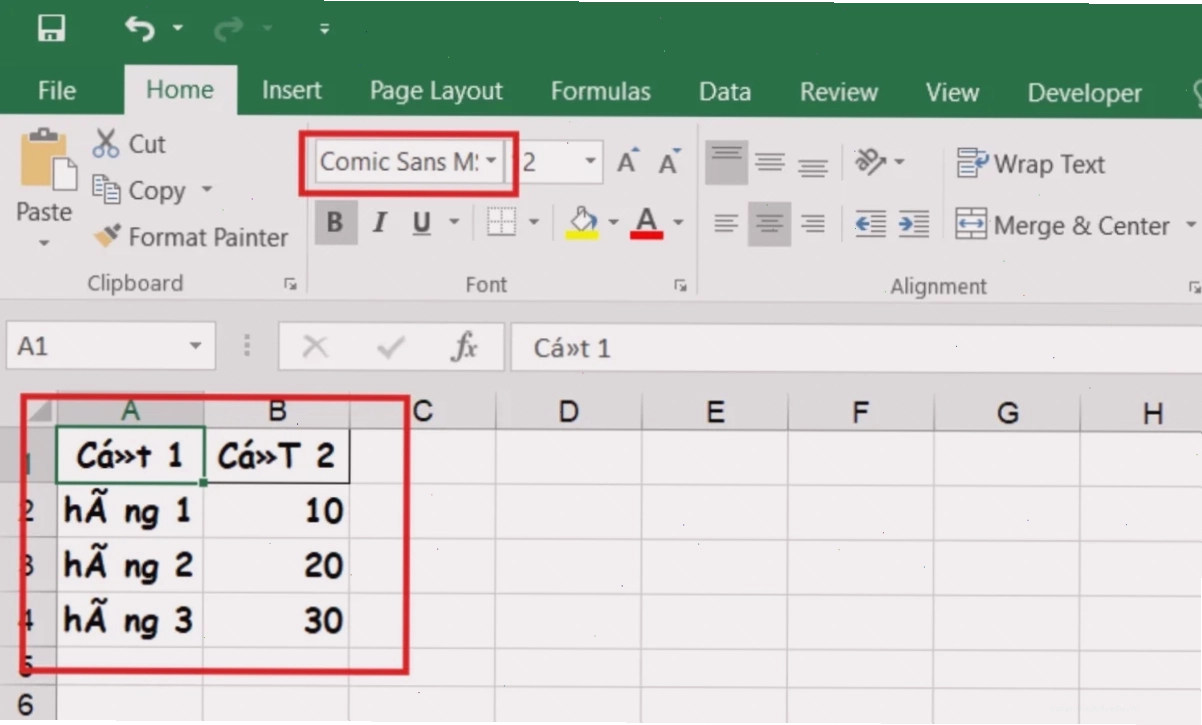Toggle Bold formatting

point(335,223)
